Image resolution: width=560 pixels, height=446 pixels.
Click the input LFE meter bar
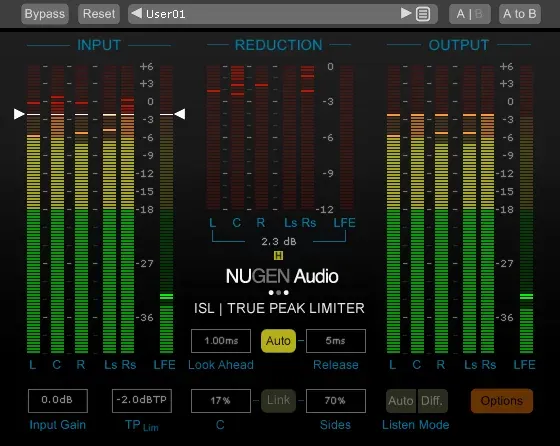click(166, 209)
